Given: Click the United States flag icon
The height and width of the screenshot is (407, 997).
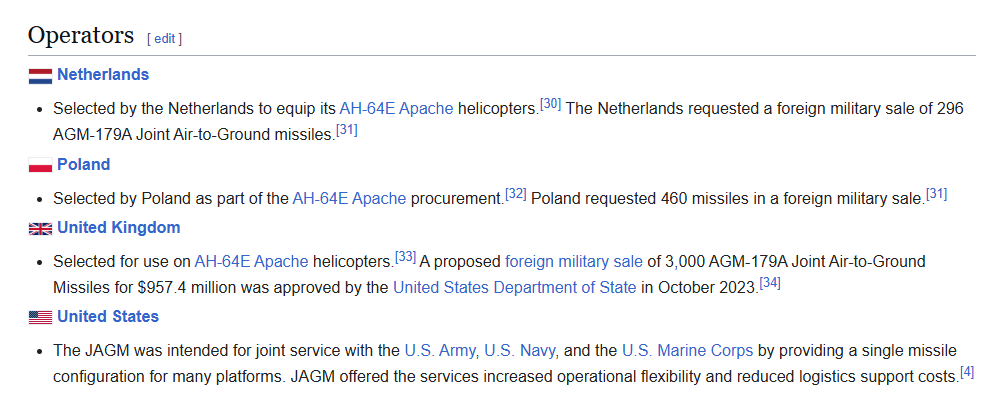Looking at the screenshot, I should 40,317.
